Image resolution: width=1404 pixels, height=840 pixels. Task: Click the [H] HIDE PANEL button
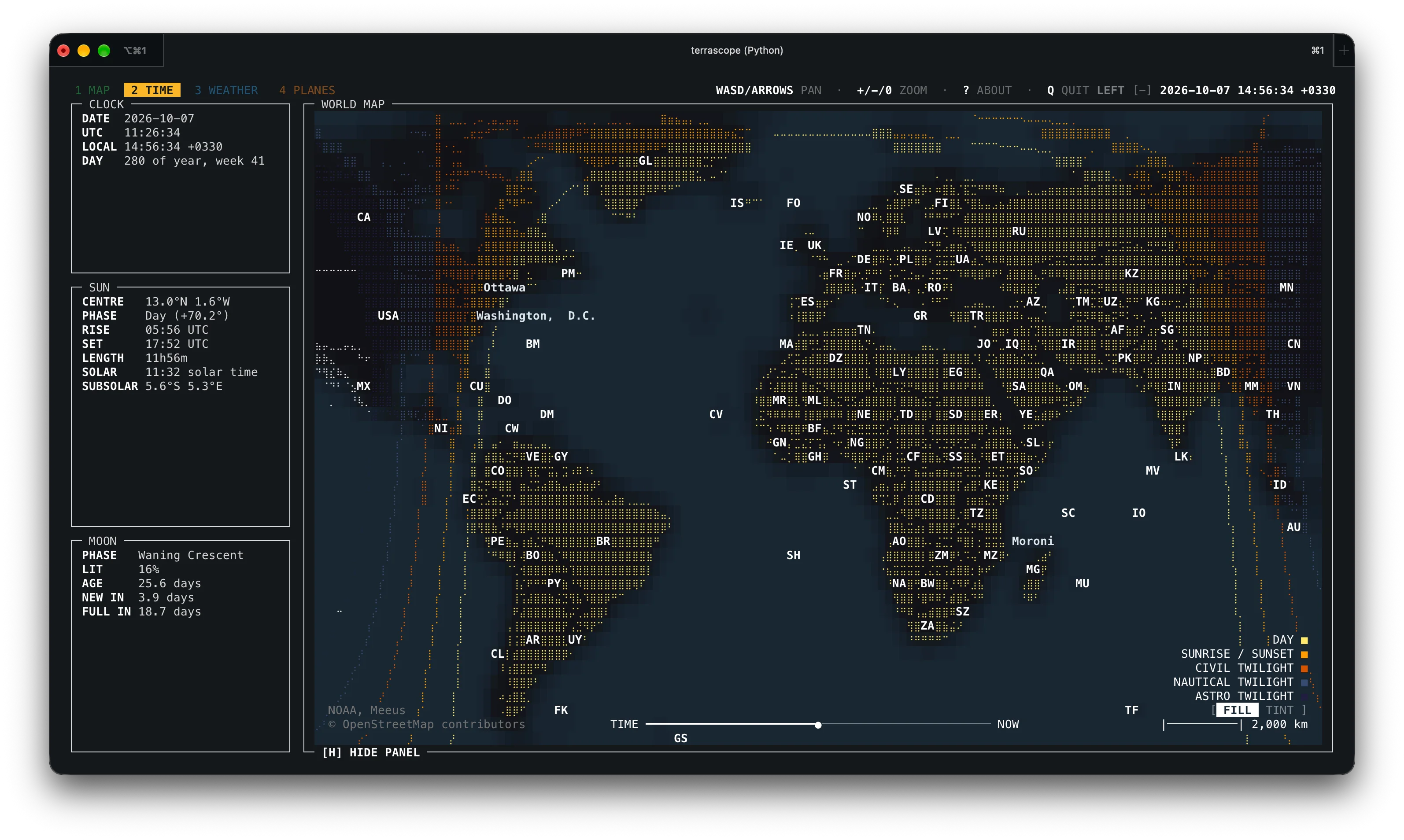tap(371, 752)
